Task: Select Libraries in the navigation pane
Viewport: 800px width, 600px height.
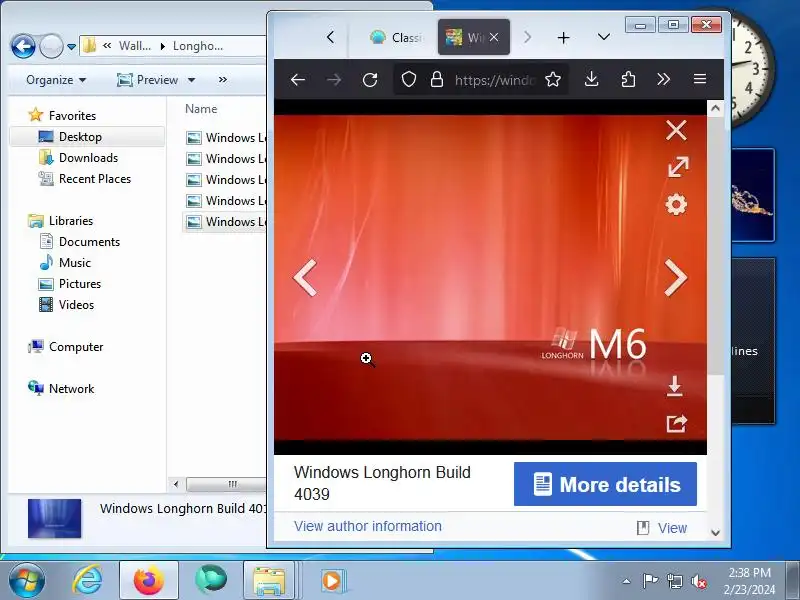Action: pyautogui.click(x=71, y=221)
